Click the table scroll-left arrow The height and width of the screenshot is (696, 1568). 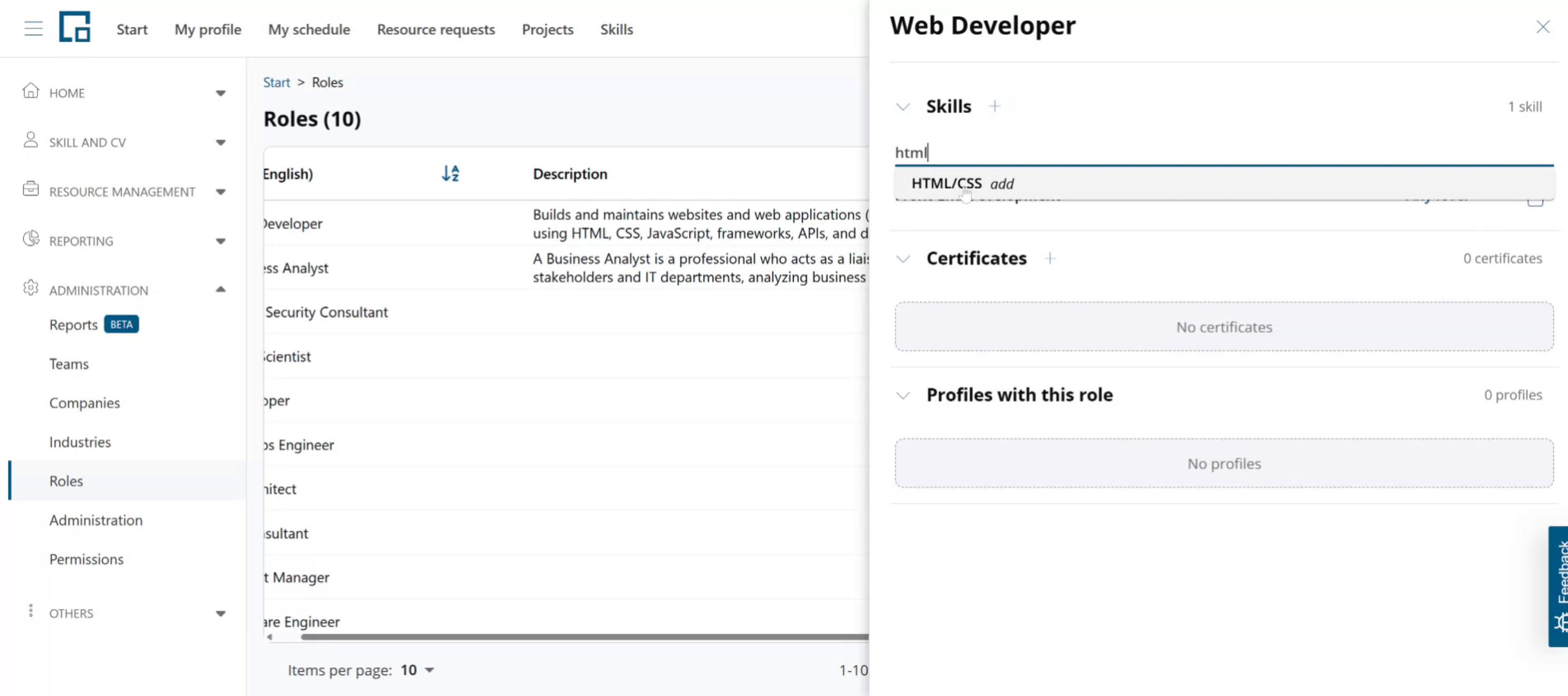(270, 637)
